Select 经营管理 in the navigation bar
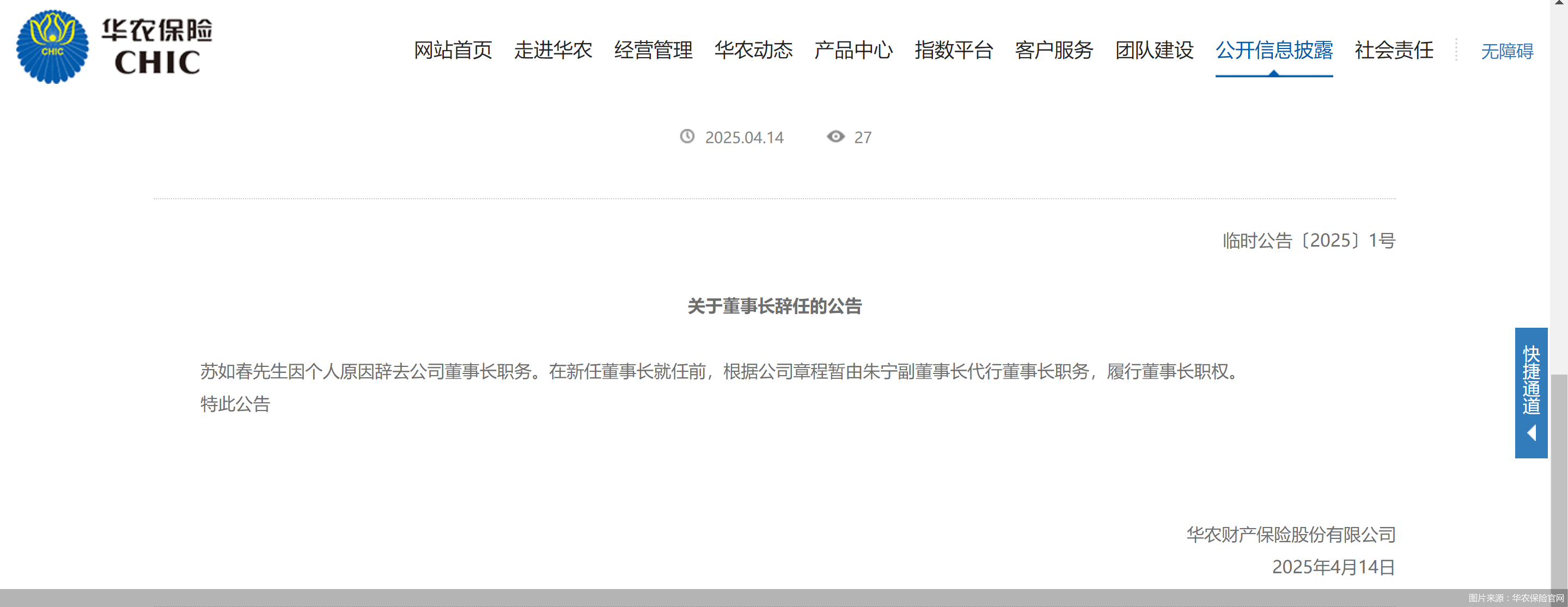Screen dimensions: 1568x607 pyautogui.click(x=653, y=50)
